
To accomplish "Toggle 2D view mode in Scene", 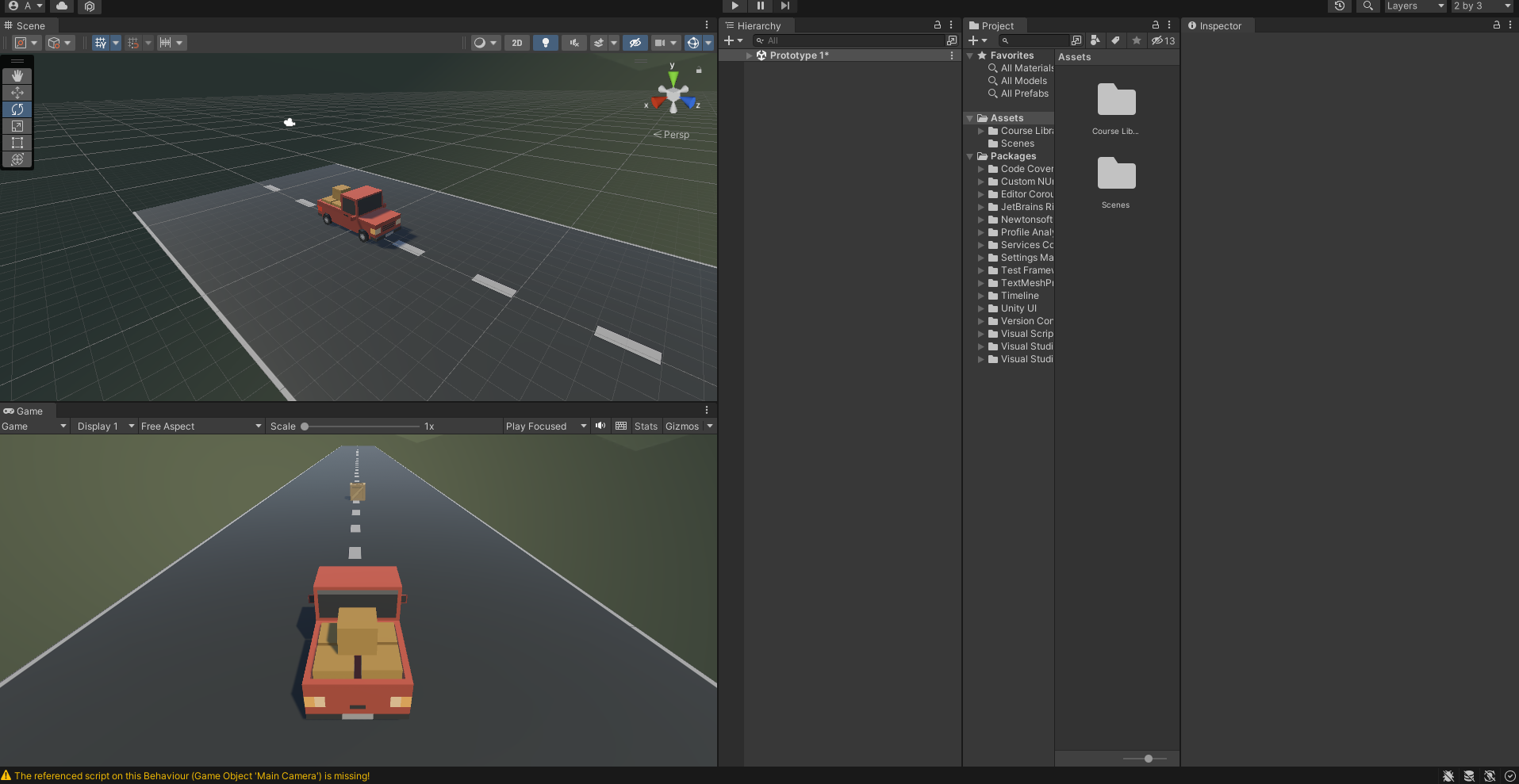I will (517, 43).
